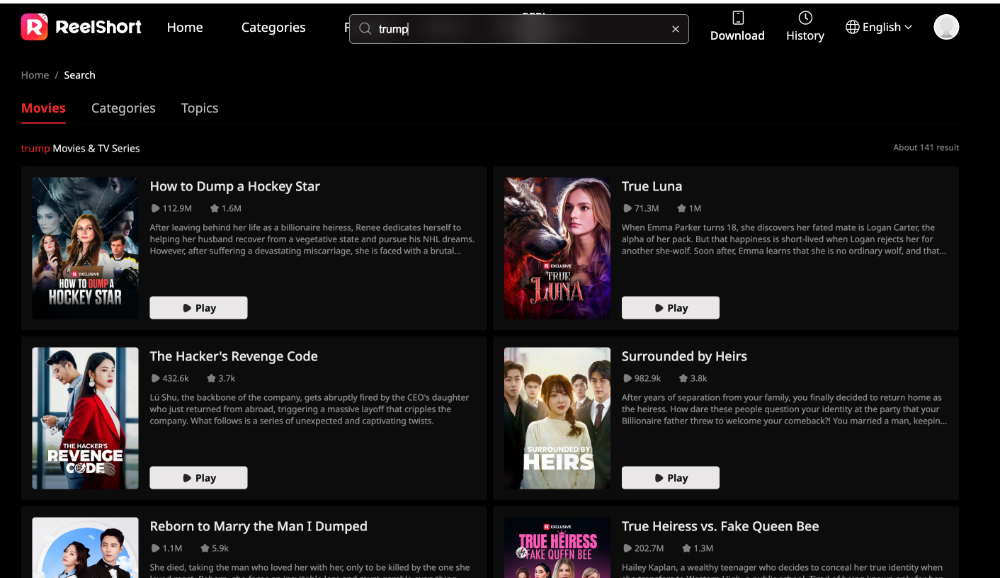This screenshot has width=1000, height=578.
Task: Open the Surrounded by Heirs poster
Action: [x=557, y=418]
